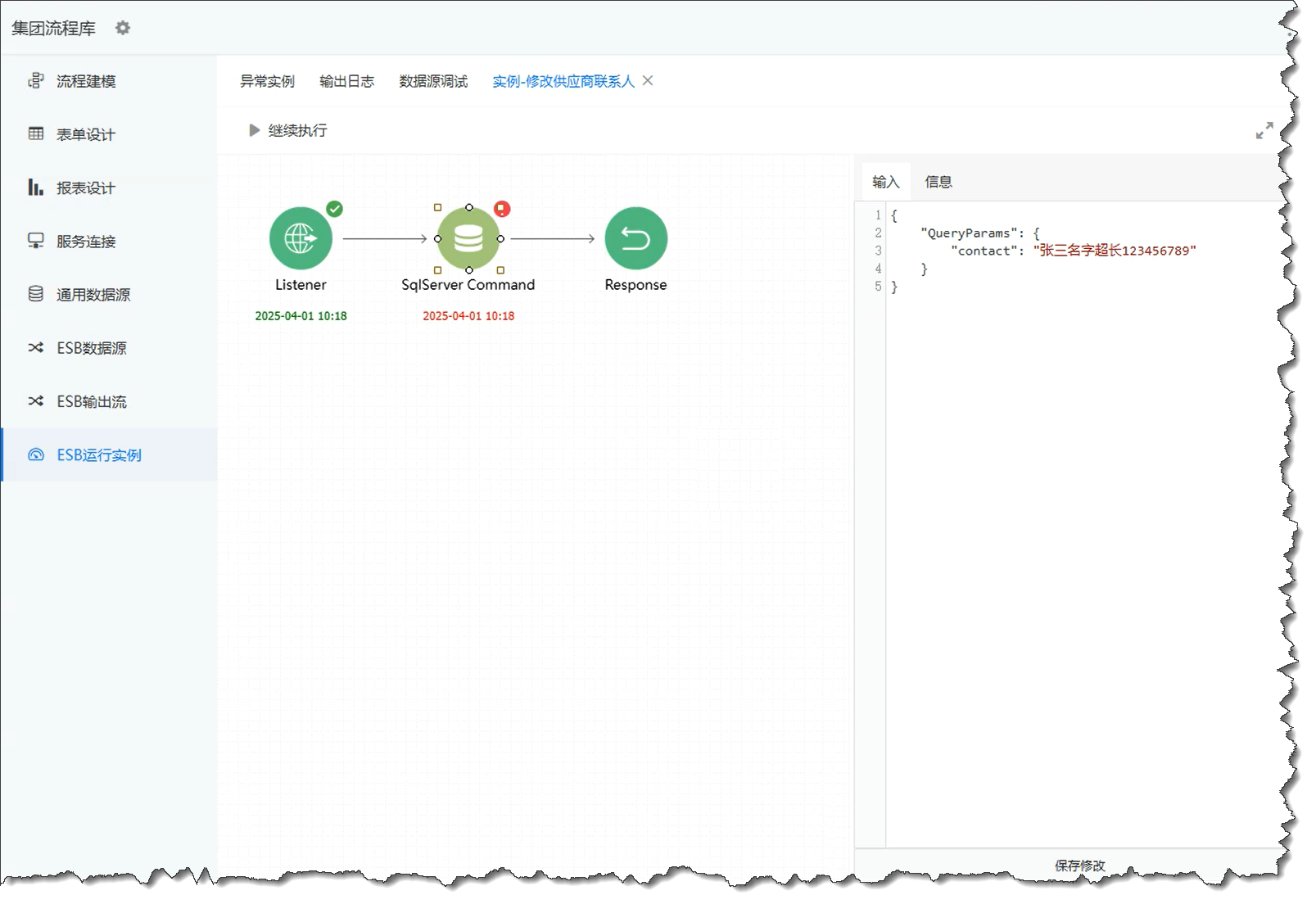Select the Listener node icon

pos(301,238)
